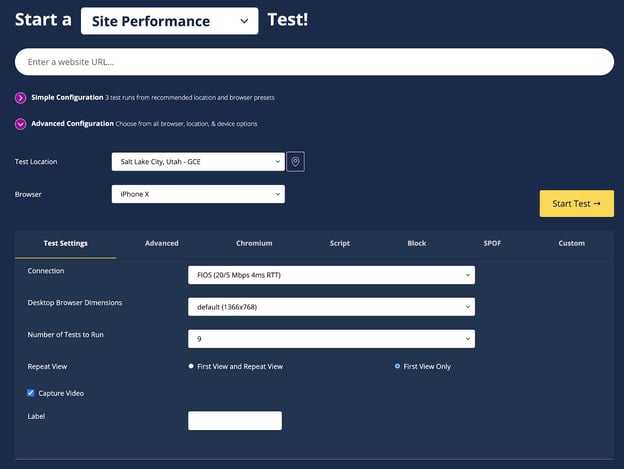This screenshot has width=624, height=469.
Task: Collapse Advanced Configuration chevron icon
Action: coord(21,124)
